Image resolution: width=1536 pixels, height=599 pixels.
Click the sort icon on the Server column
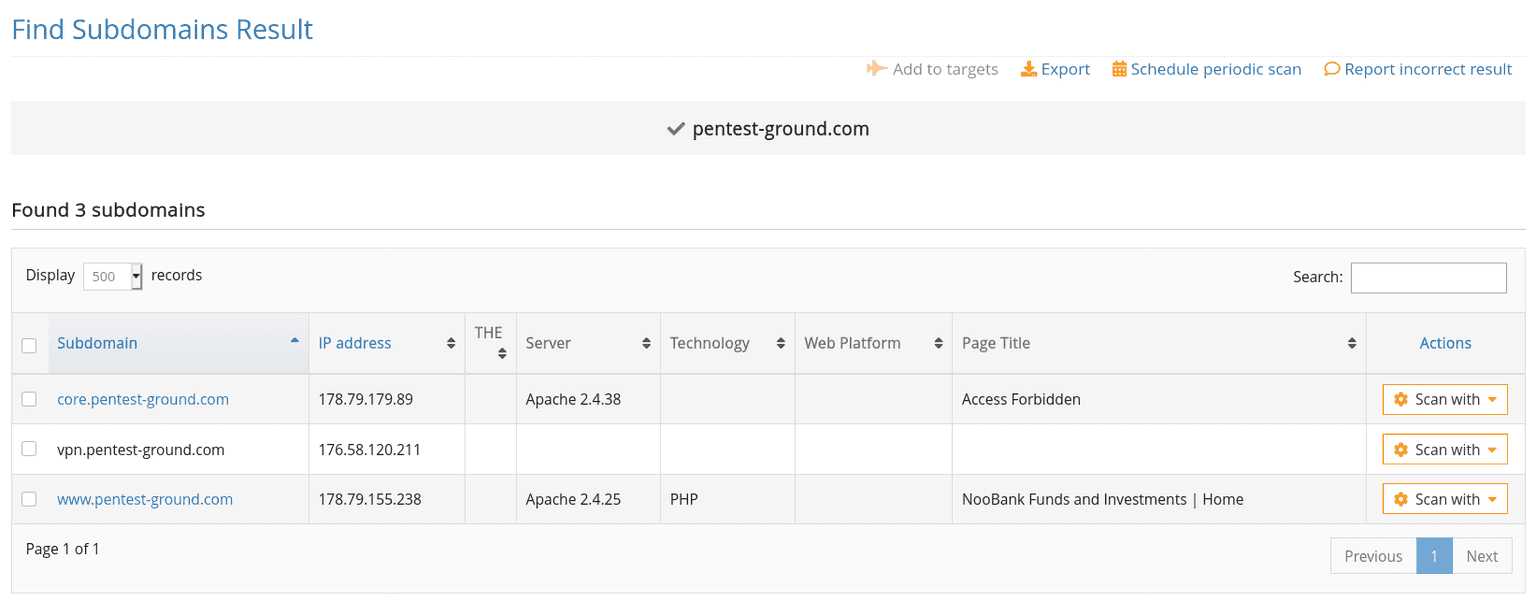(x=648, y=343)
